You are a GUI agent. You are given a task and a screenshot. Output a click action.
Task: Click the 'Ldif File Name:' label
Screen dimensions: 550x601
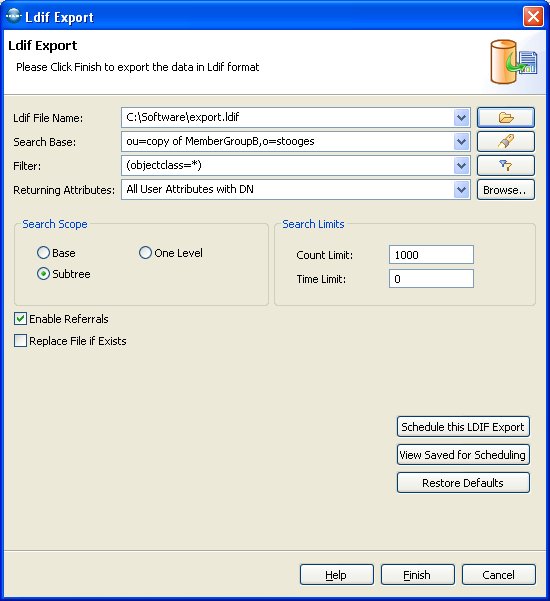pos(48,118)
